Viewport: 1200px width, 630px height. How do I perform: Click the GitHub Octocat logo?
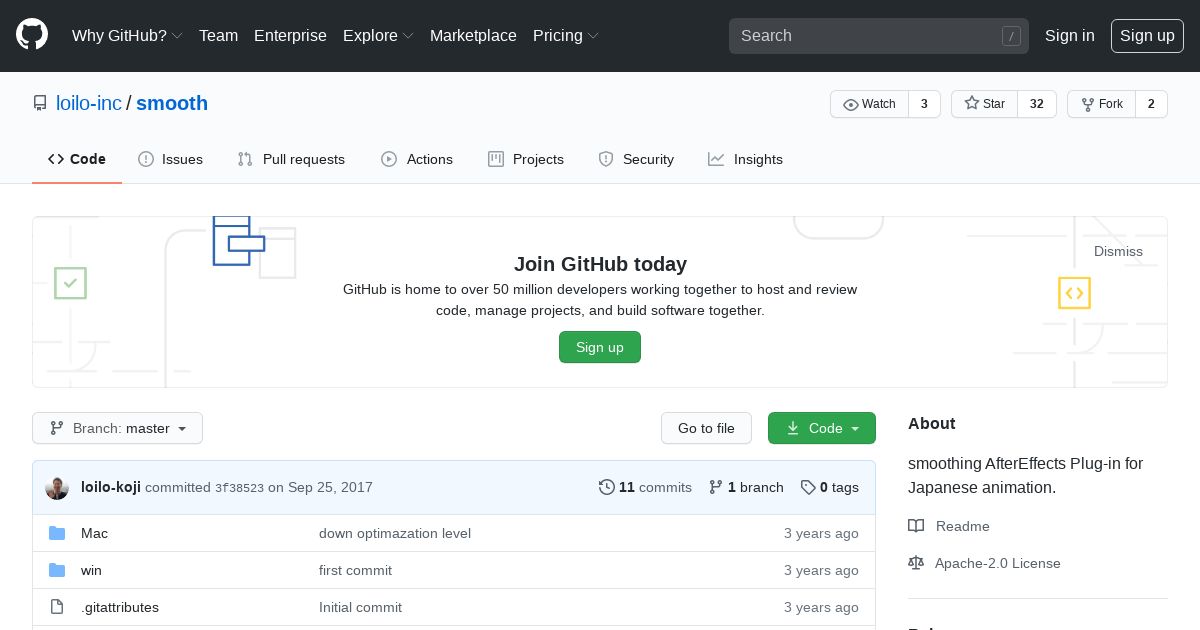tap(32, 35)
